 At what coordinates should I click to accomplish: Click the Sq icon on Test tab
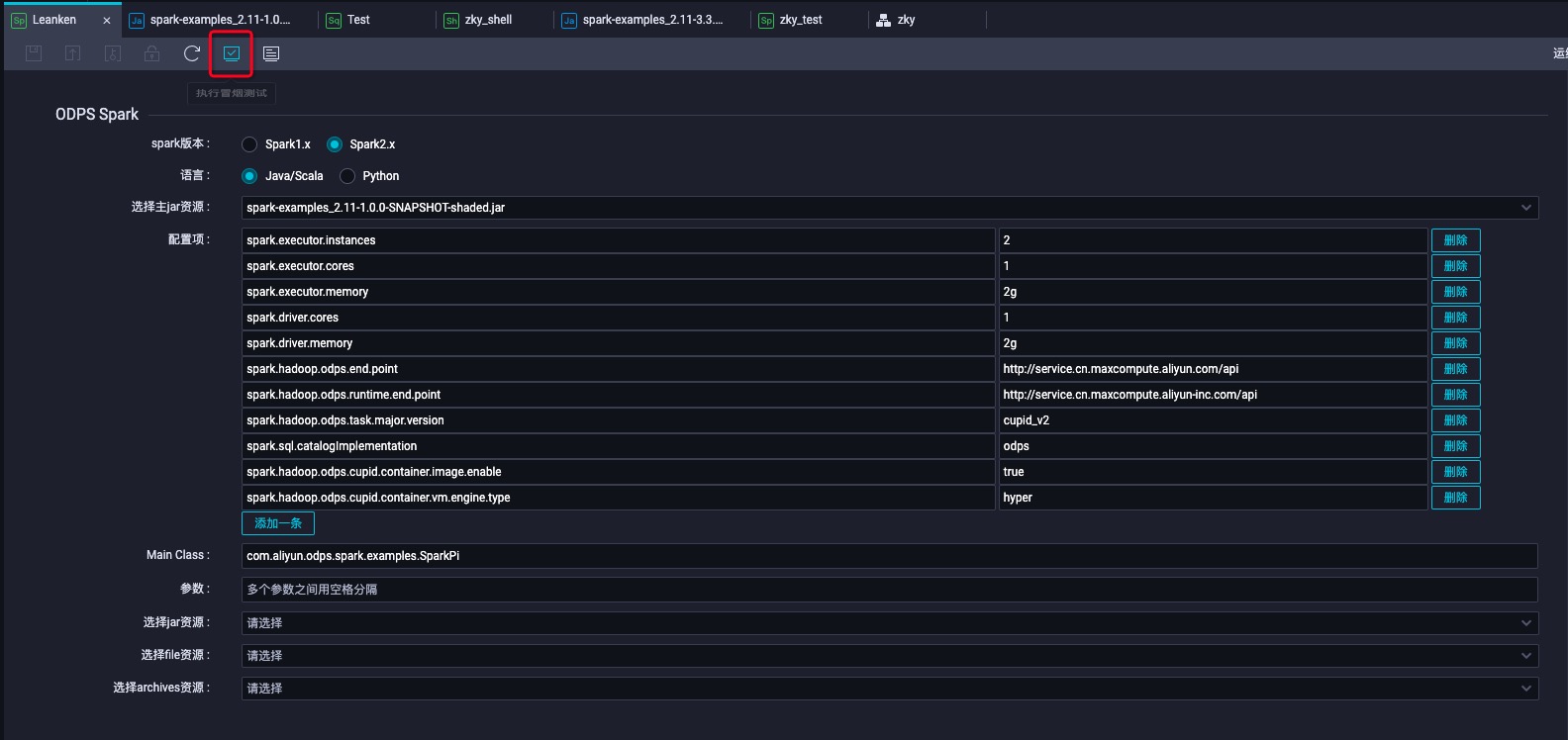click(334, 20)
